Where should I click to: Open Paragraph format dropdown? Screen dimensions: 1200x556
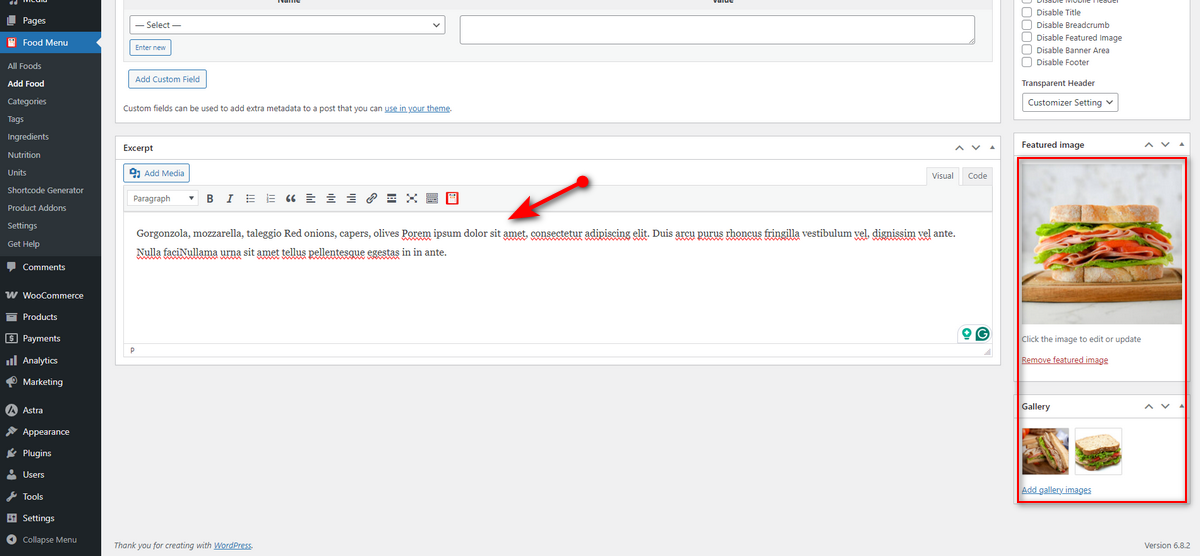tap(163, 199)
